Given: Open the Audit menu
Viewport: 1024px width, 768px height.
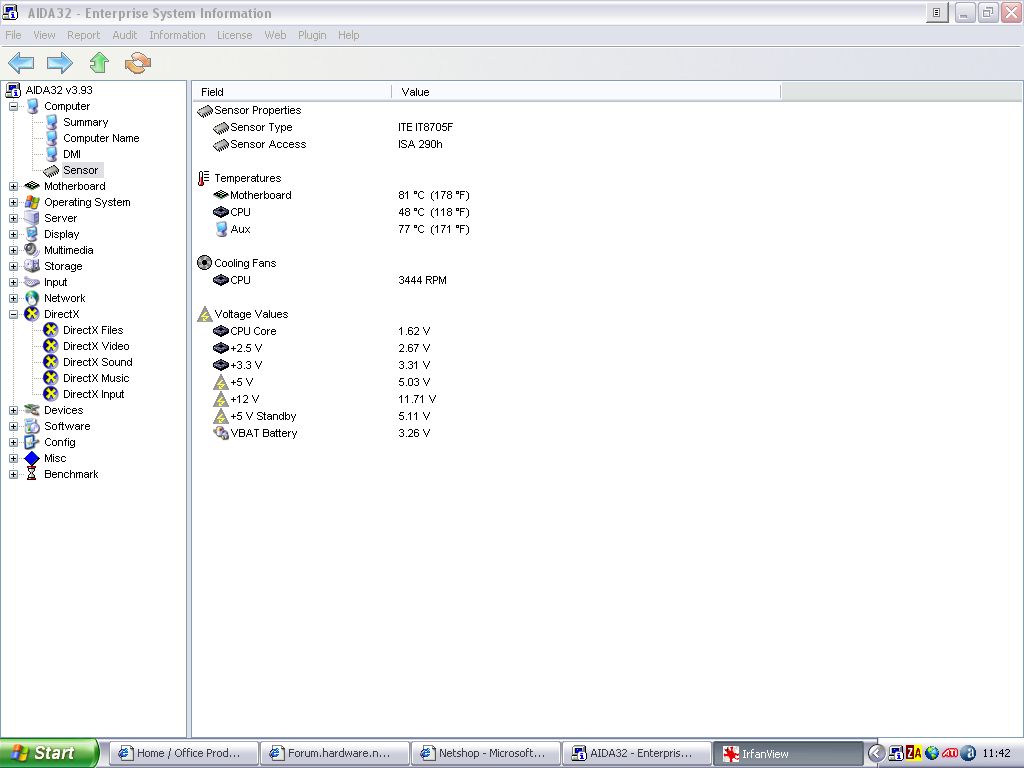Looking at the screenshot, I should (125, 35).
